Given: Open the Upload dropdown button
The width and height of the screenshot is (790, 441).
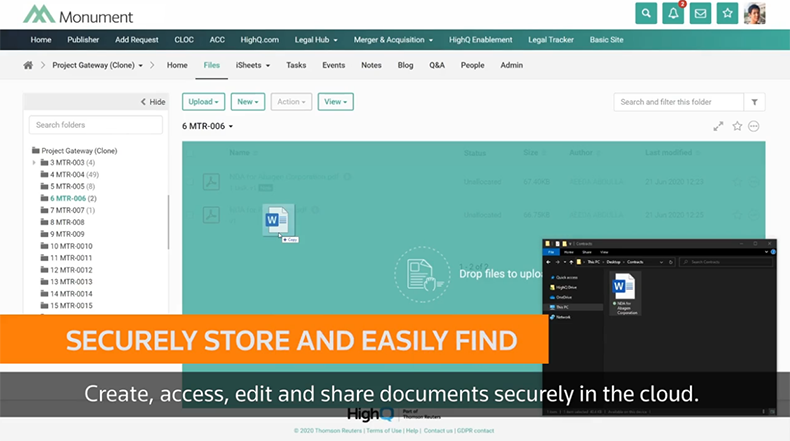Looking at the screenshot, I should pyautogui.click(x=203, y=102).
